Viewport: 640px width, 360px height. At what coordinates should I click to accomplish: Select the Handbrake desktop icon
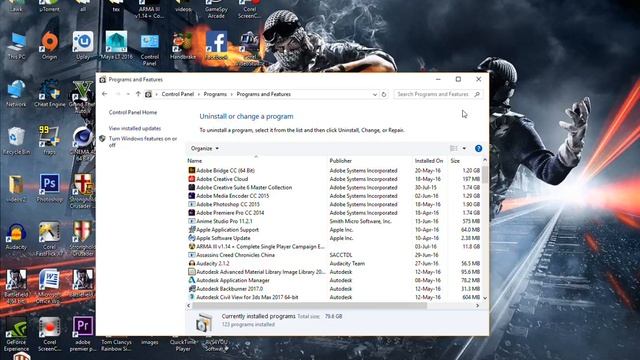click(183, 46)
